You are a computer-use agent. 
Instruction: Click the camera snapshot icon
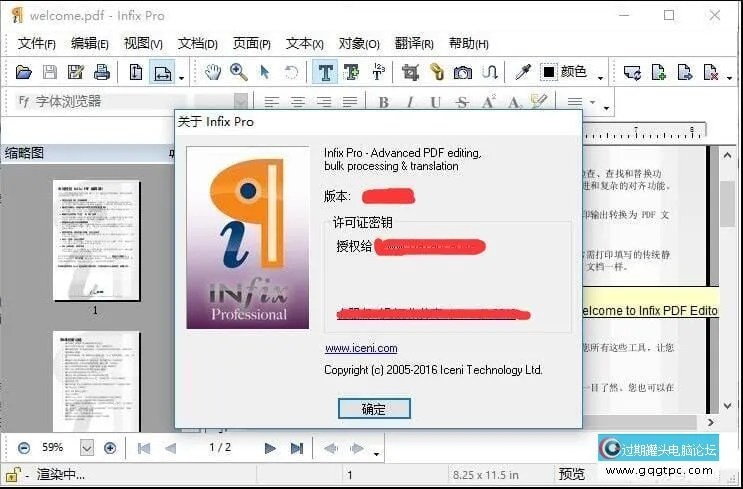point(463,72)
